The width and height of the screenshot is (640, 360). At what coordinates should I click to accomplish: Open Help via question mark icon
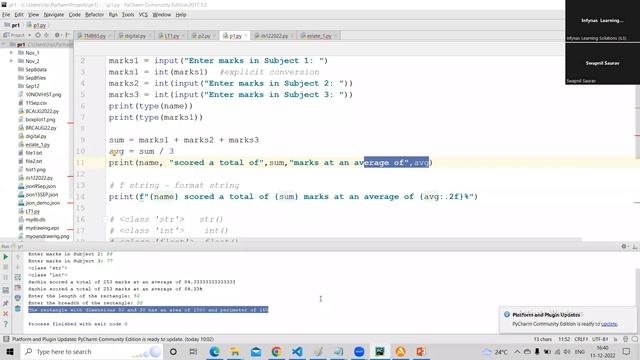[x=6, y=324]
